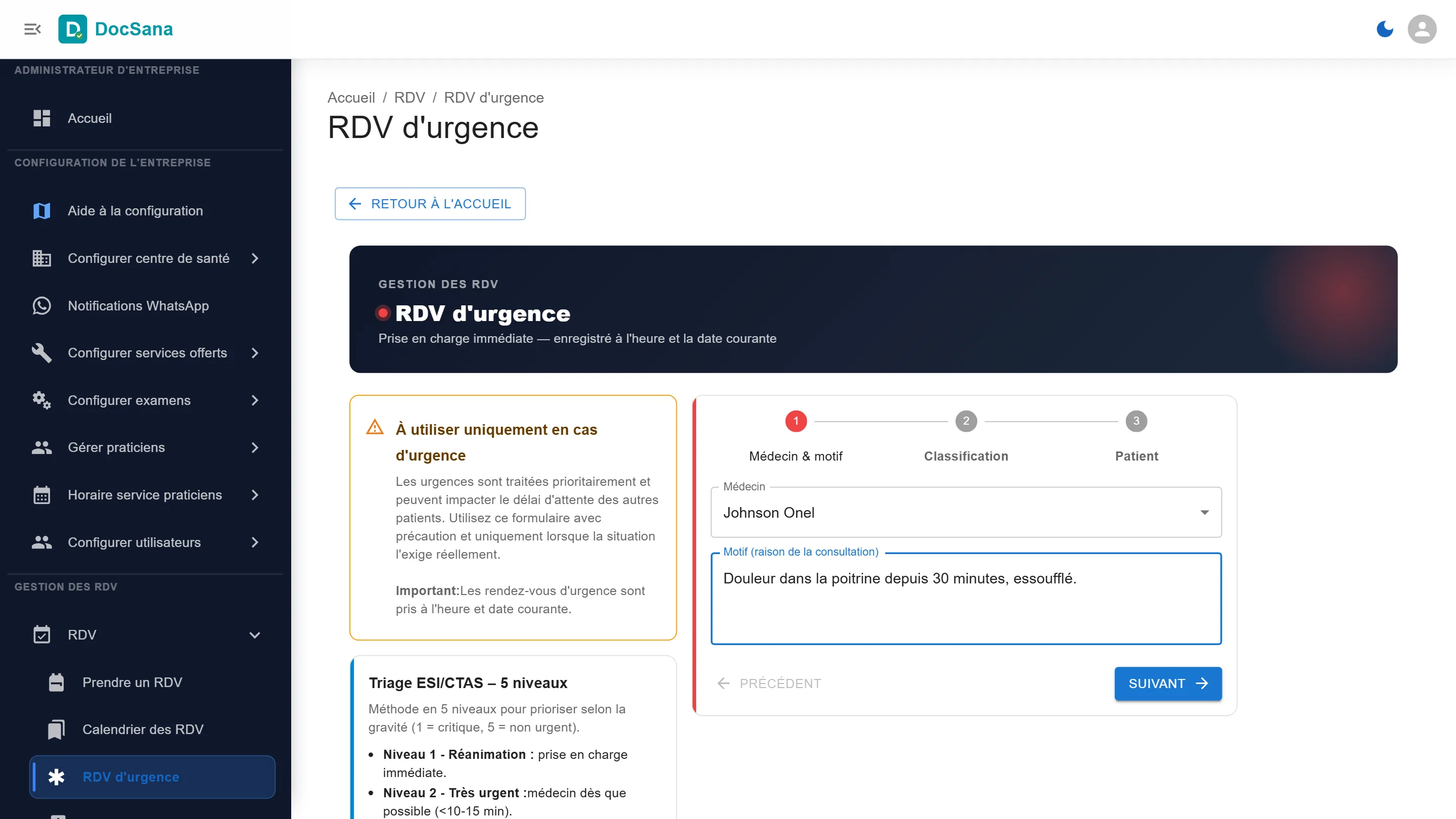The width and height of the screenshot is (1456, 819).
Task: Open Calendrier des RDV menu item
Action: click(152, 730)
